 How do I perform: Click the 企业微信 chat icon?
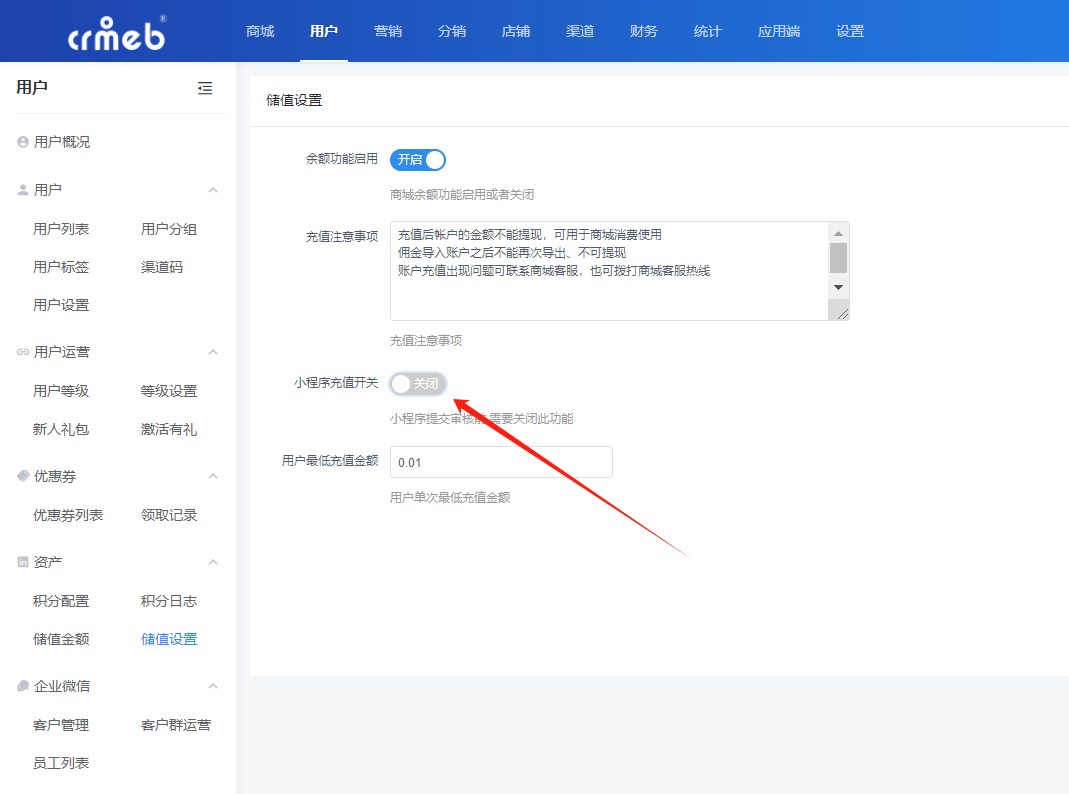tap(23, 686)
